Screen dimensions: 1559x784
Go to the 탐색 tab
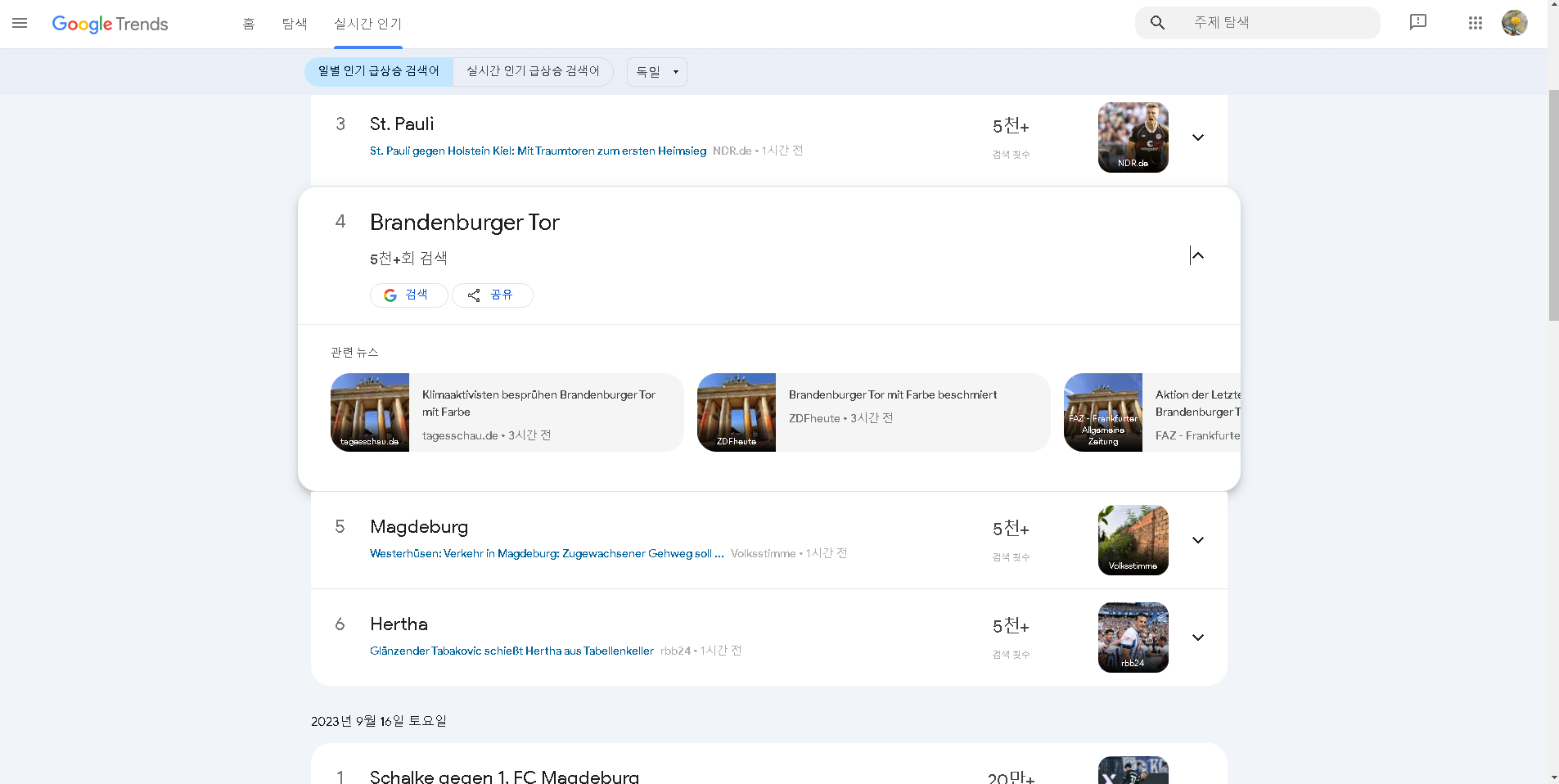click(x=295, y=24)
